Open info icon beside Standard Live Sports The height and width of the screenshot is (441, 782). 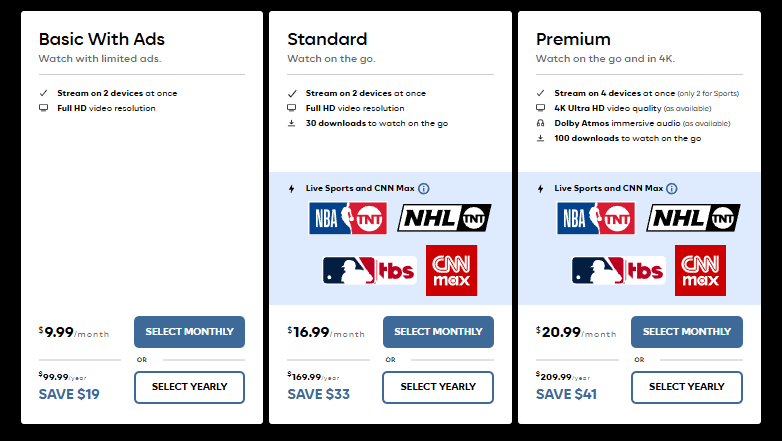pos(424,188)
